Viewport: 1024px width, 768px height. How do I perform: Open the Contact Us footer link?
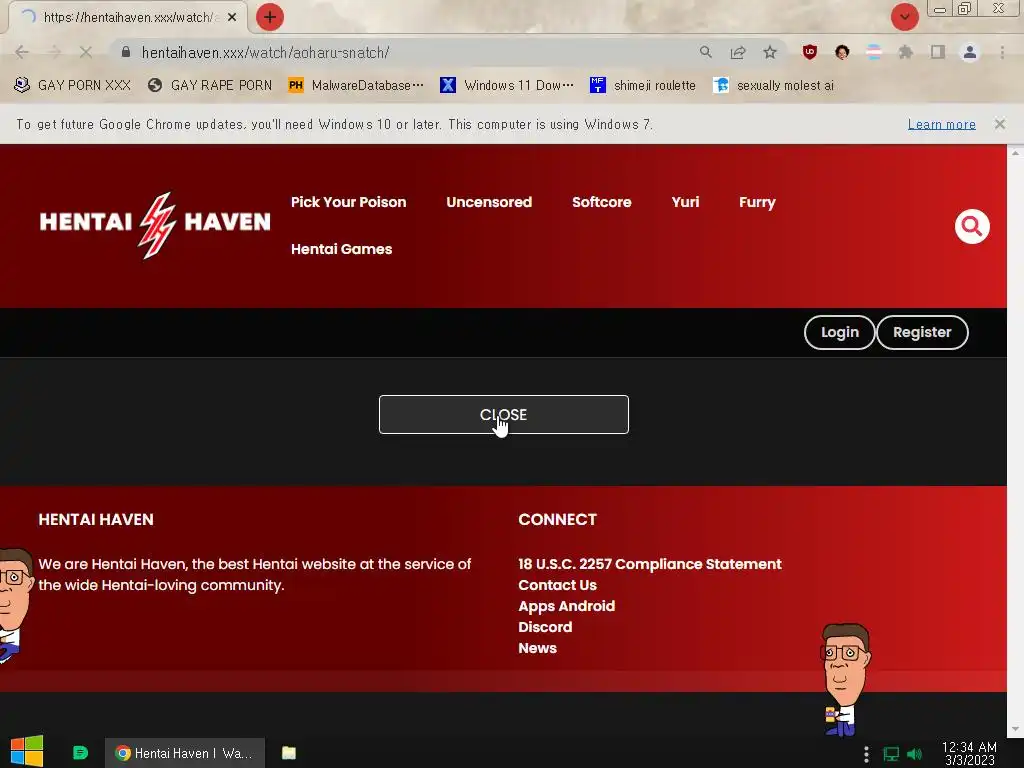[557, 585]
